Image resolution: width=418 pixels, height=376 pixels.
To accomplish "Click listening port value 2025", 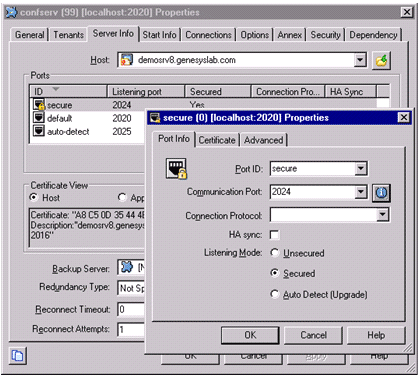I will tap(122, 131).
